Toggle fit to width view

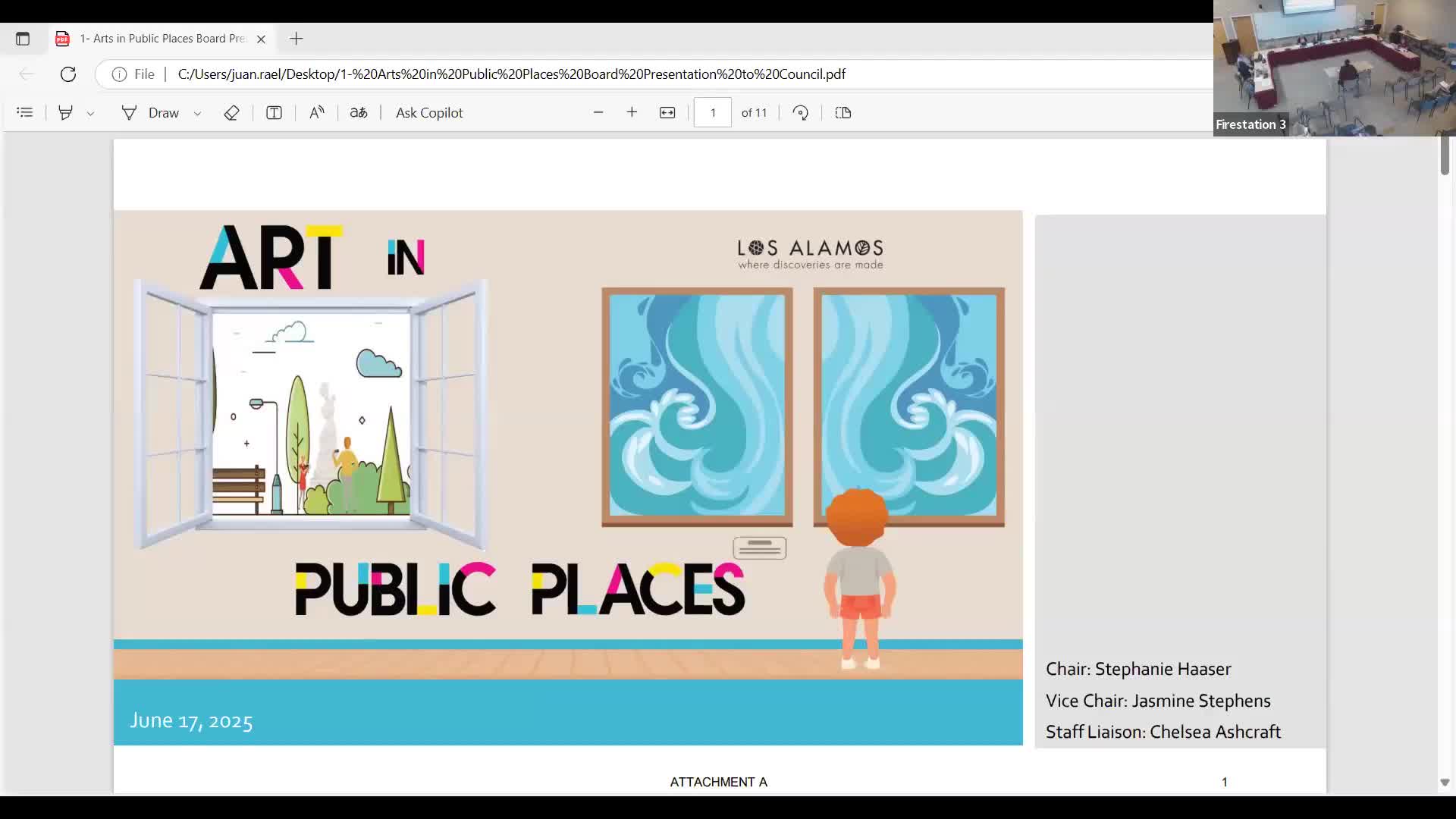pyautogui.click(x=667, y=113)
